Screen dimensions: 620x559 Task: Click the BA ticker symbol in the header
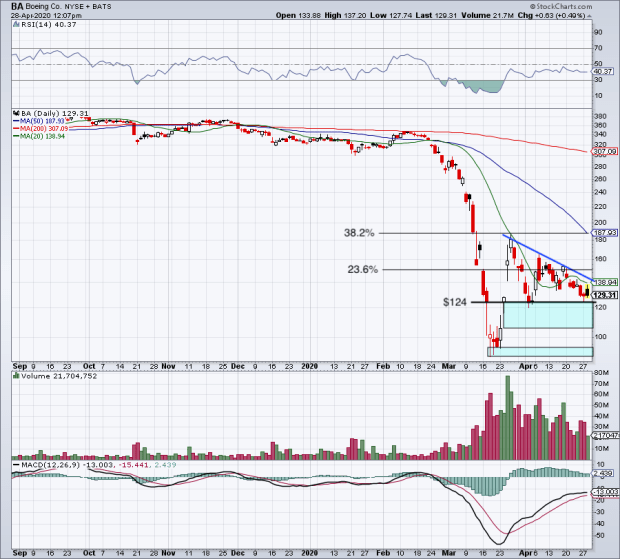(17, 6)
